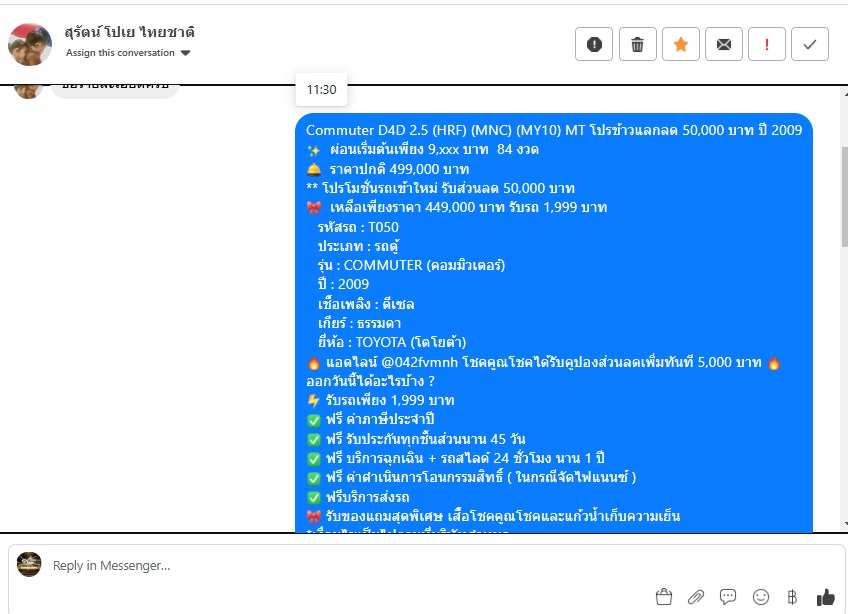Click the line เกียร์ : ธรรมดา
The width and height of the screenshot is (848, 614).
click(359, 323)
